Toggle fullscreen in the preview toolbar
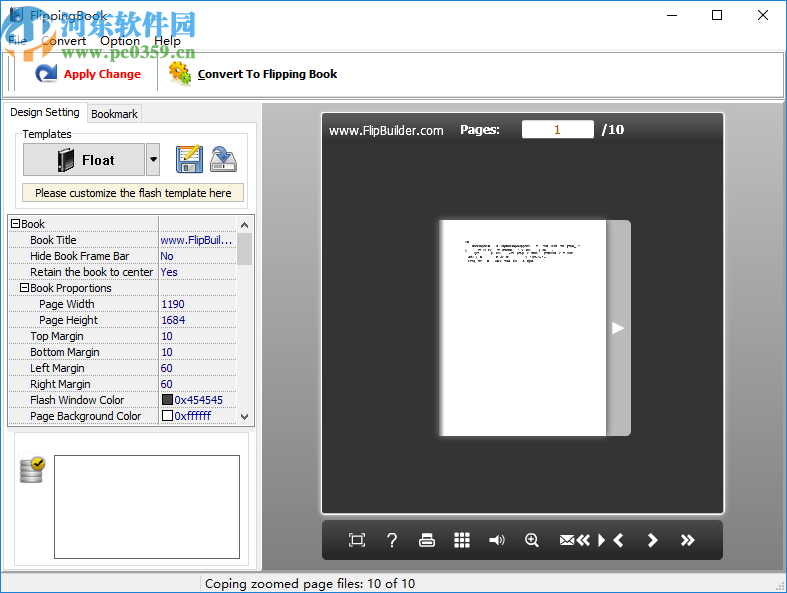The width and height of the screenshot is (787, 593). [x=357, y=540]
